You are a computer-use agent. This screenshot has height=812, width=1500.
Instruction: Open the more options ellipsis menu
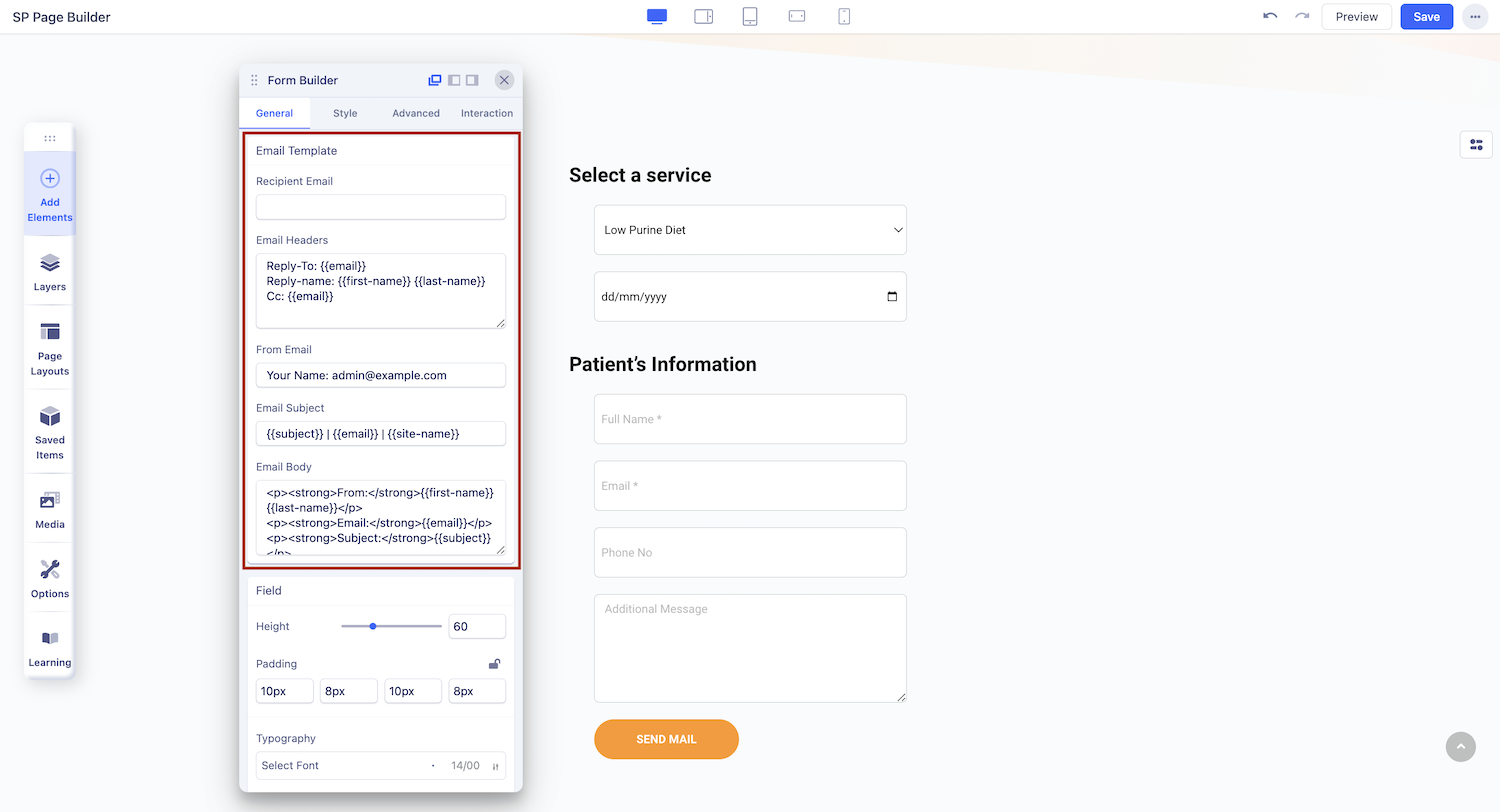pos(1475,17)
